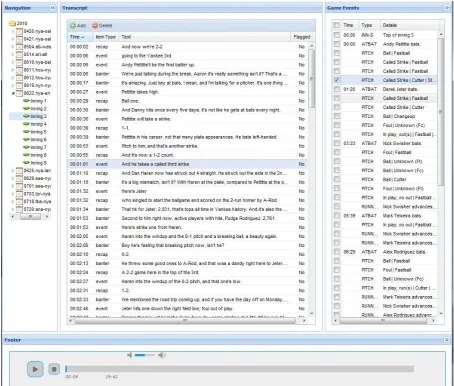Select the 0514 game file icon

[19, 54]
